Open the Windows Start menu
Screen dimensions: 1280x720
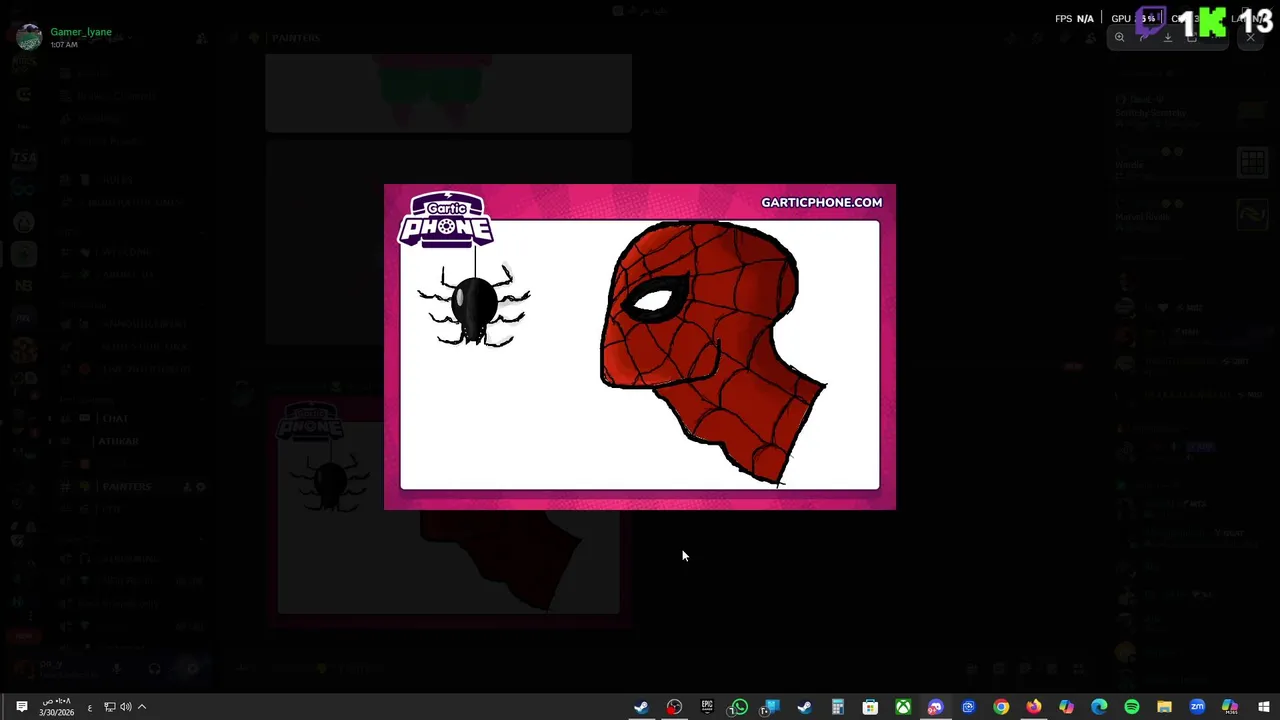click(1263, 707)
